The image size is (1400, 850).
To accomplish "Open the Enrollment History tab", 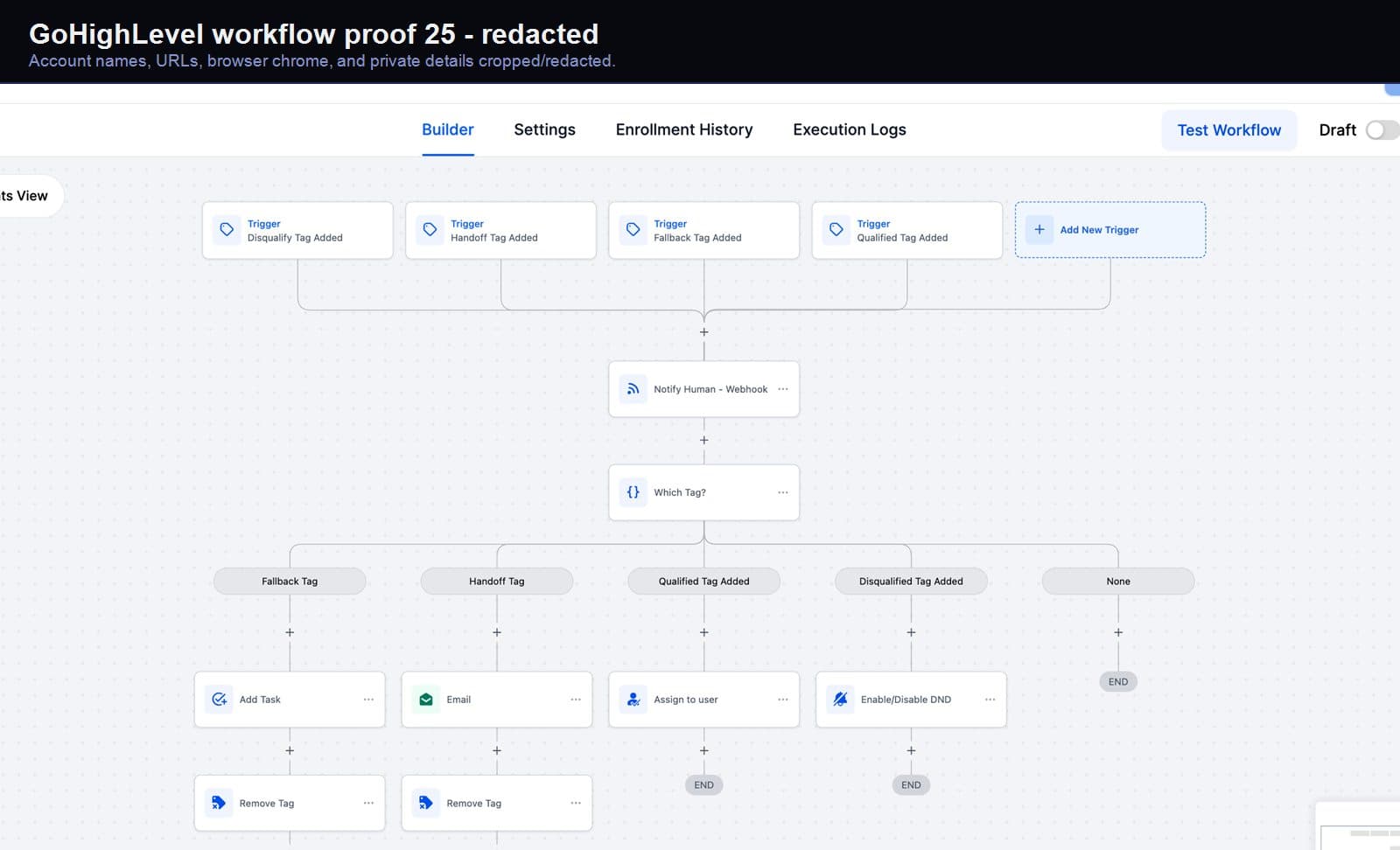I will 684,129.
